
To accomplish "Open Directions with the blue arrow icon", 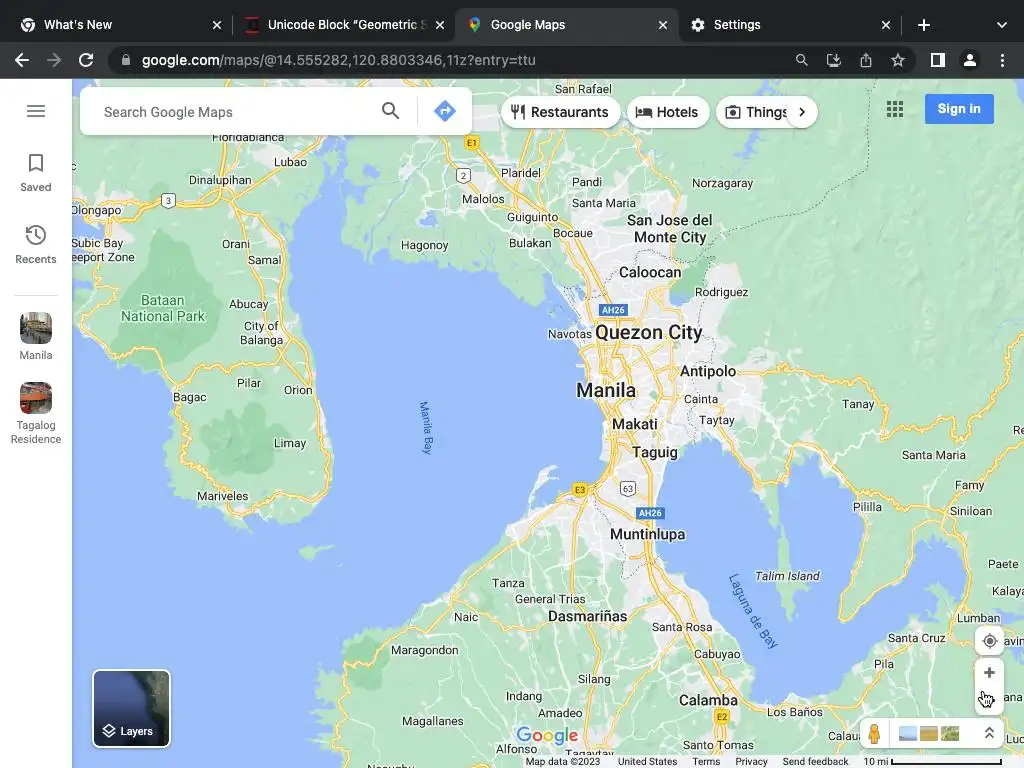I will 445,111.
